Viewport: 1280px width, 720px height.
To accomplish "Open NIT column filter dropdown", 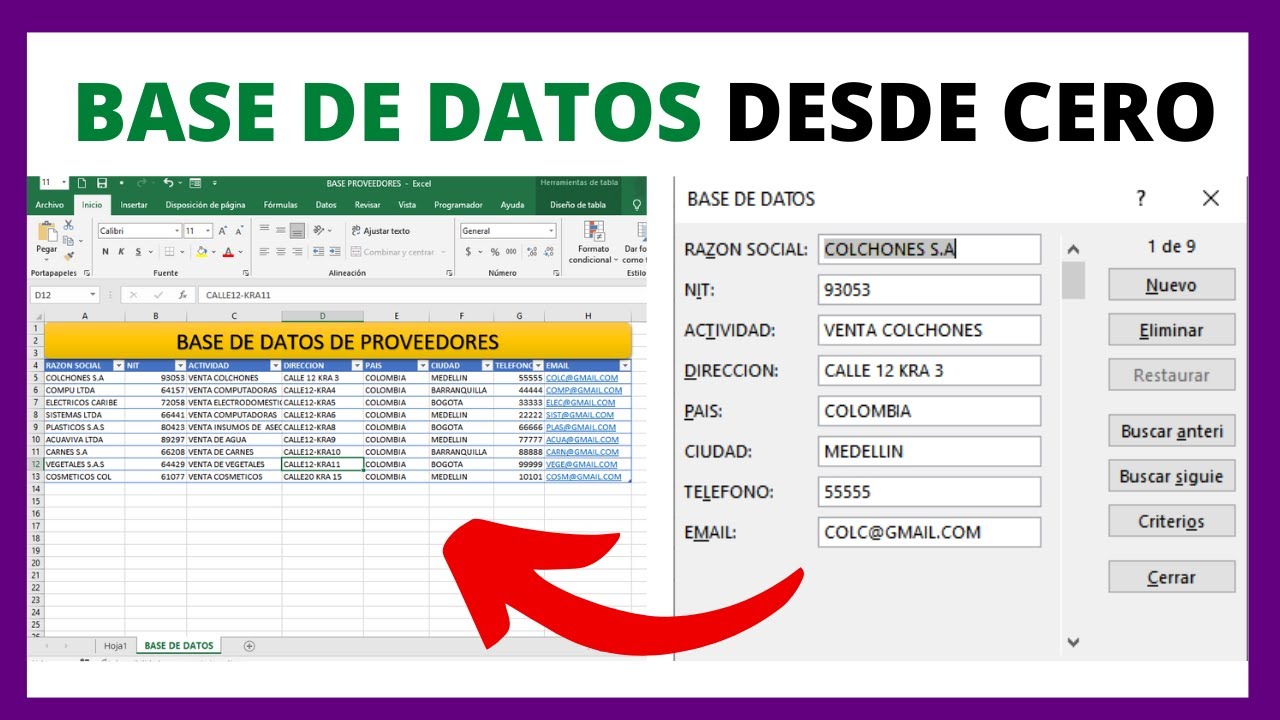I will (x=180, y=365).
